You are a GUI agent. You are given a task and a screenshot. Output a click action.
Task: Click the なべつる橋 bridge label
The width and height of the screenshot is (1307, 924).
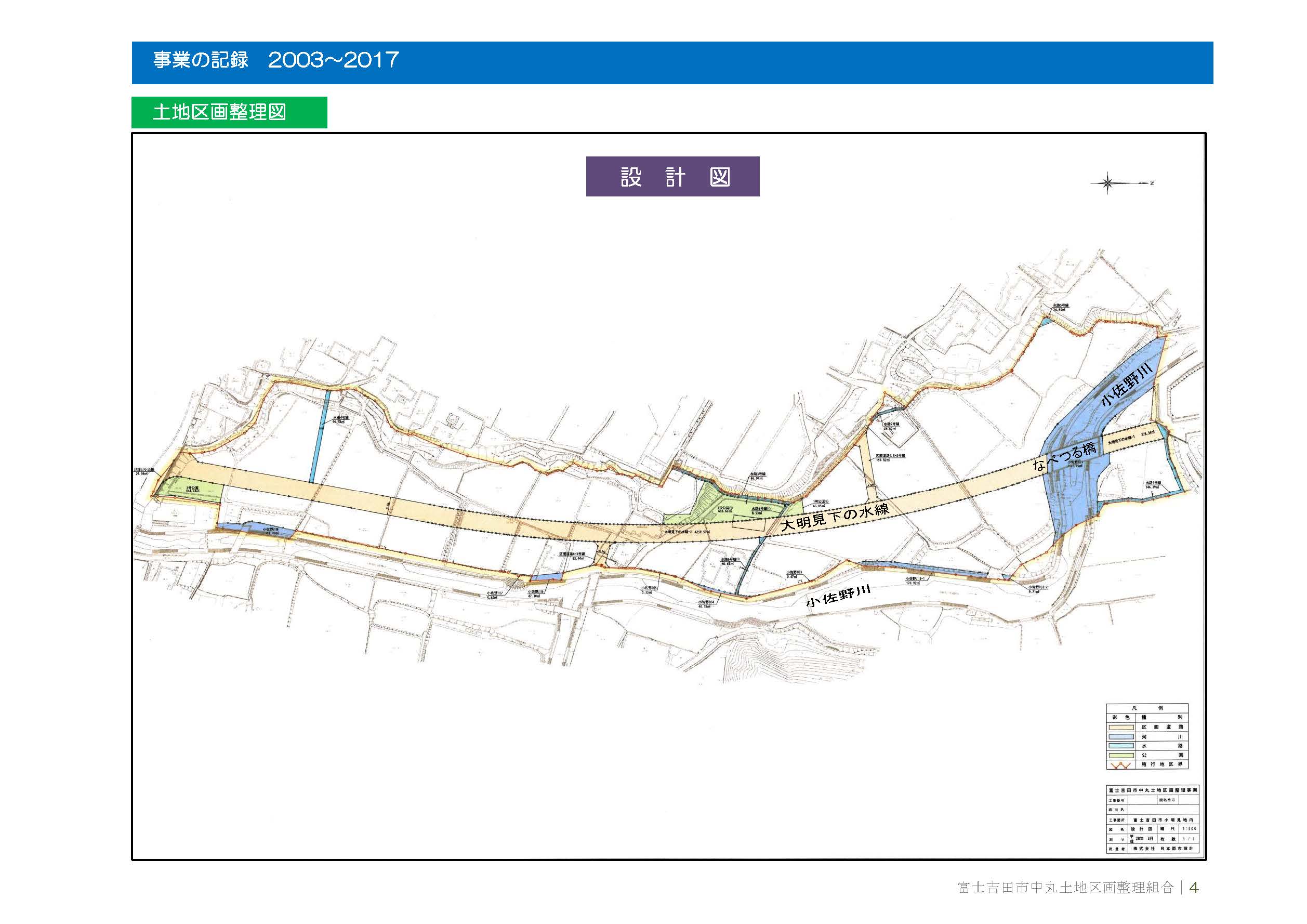click(1065, 457)
